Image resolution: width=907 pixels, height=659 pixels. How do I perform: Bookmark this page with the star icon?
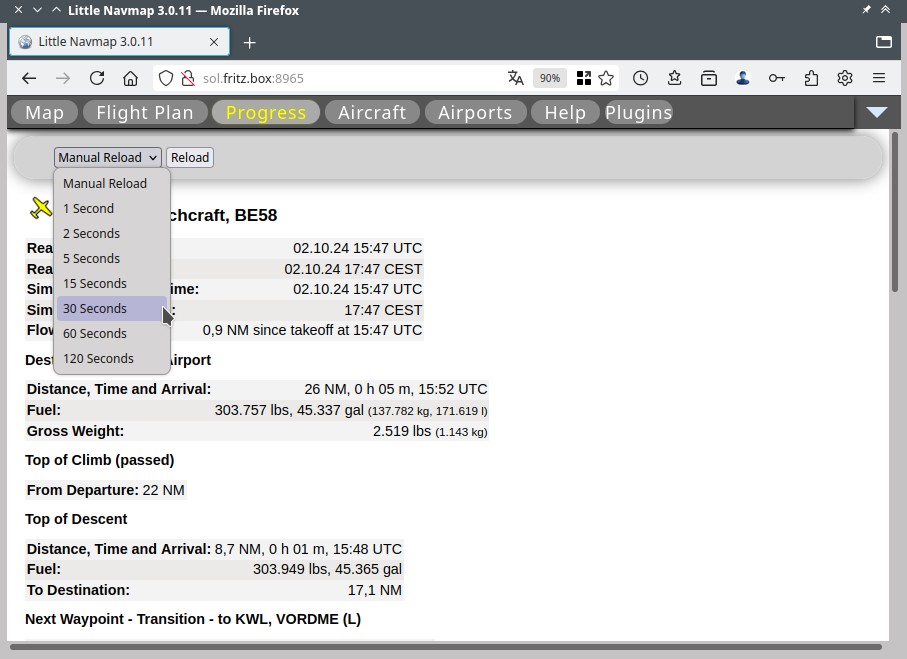click(x=606, y=78)
